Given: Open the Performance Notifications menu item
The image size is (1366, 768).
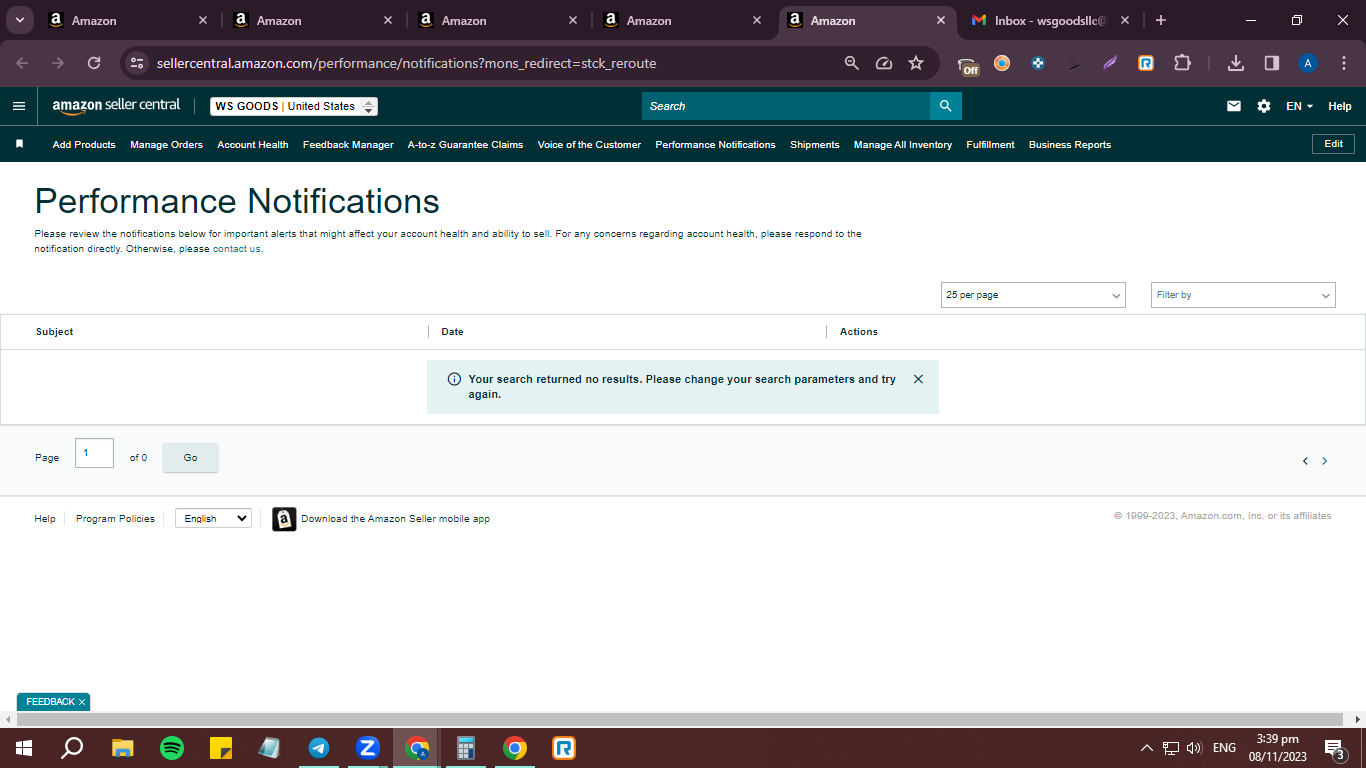Looking at the screenshot, I should [x=715, y=145].
